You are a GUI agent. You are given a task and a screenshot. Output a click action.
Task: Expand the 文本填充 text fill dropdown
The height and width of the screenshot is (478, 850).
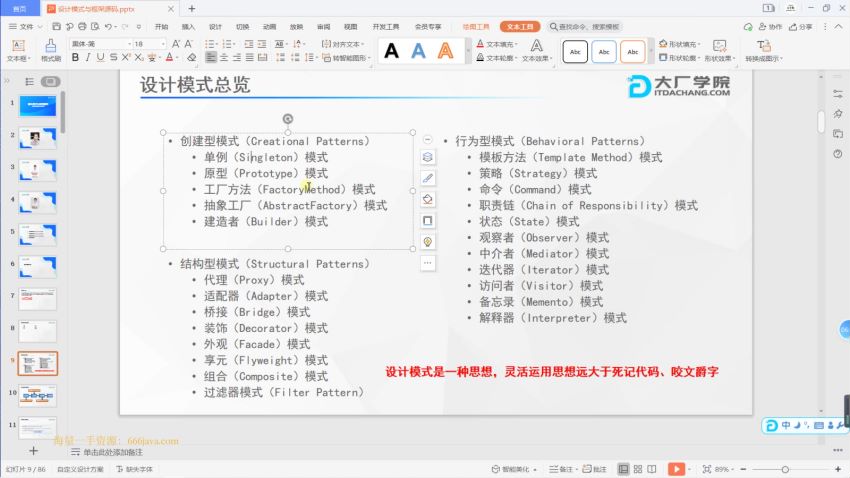tap(518, 44)
